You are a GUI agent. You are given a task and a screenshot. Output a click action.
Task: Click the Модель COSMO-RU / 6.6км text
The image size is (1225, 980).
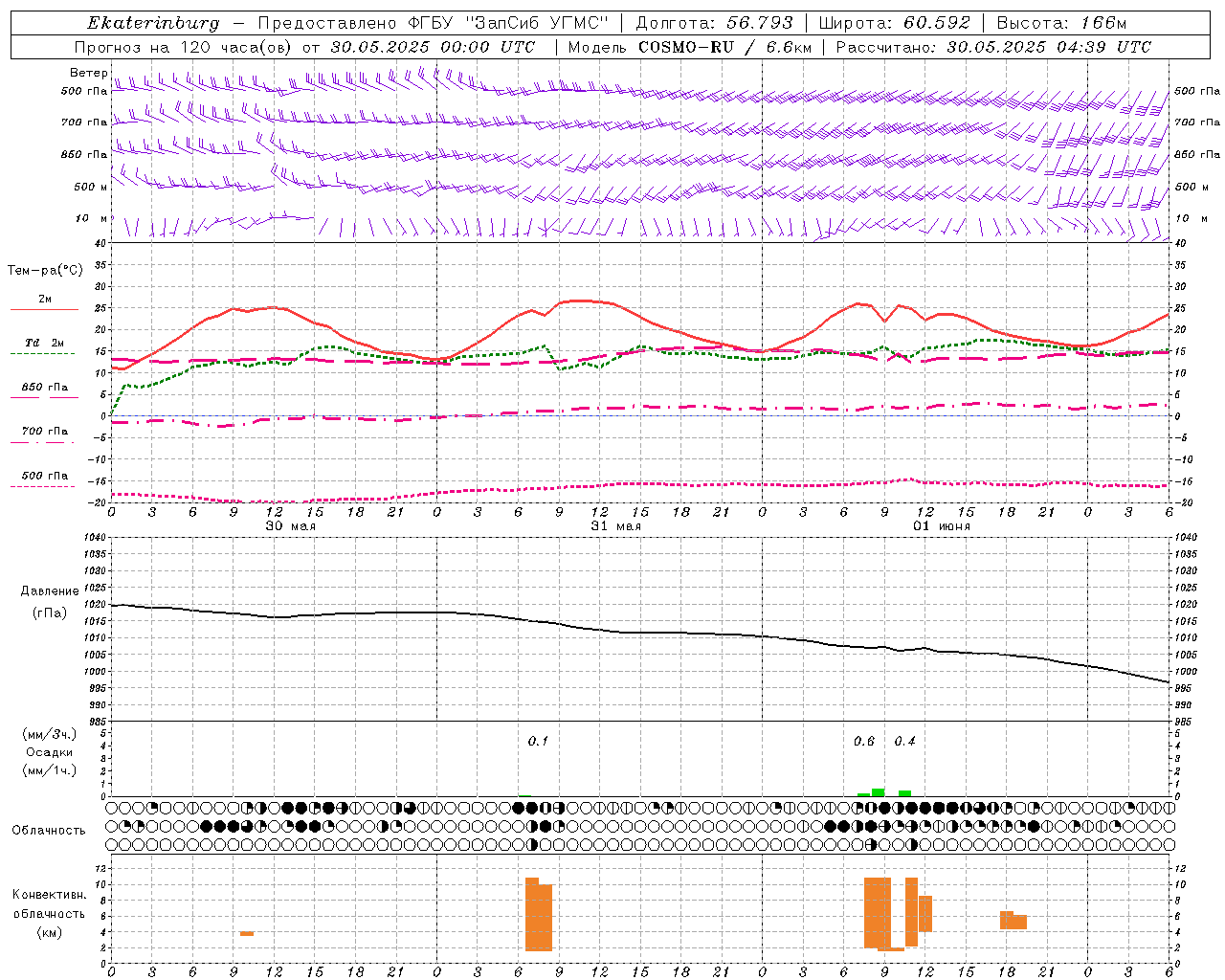[x=689, y=47]
